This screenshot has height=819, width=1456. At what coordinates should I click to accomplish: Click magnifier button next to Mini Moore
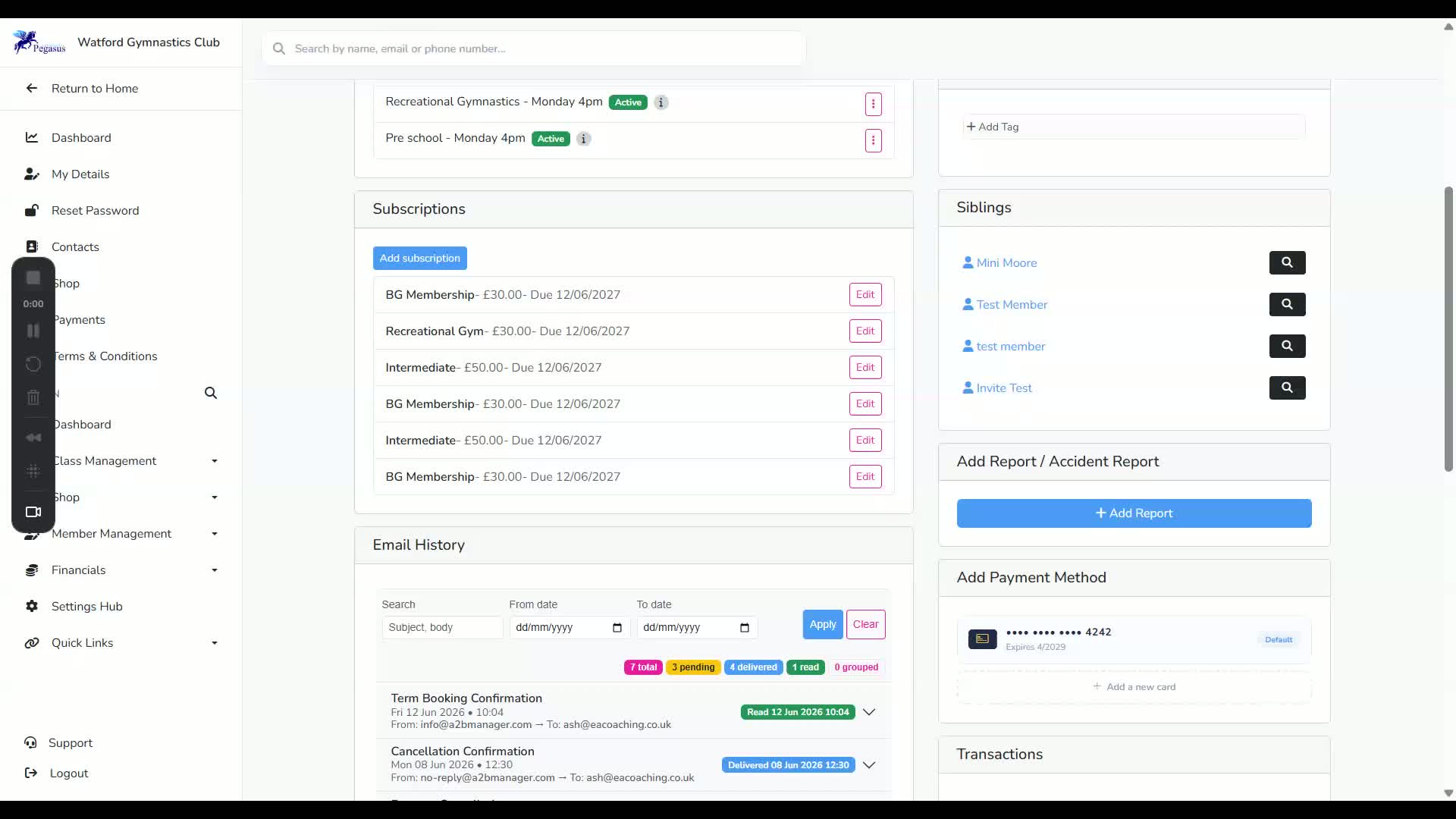tap(1287, 262)
